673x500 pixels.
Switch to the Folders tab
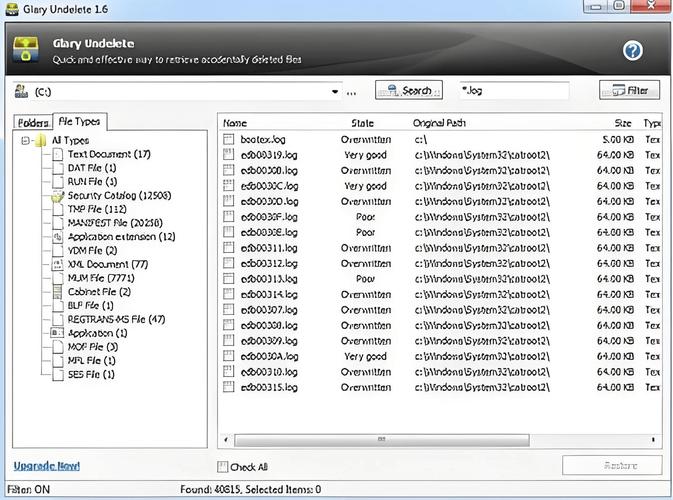tap(33, 123)
